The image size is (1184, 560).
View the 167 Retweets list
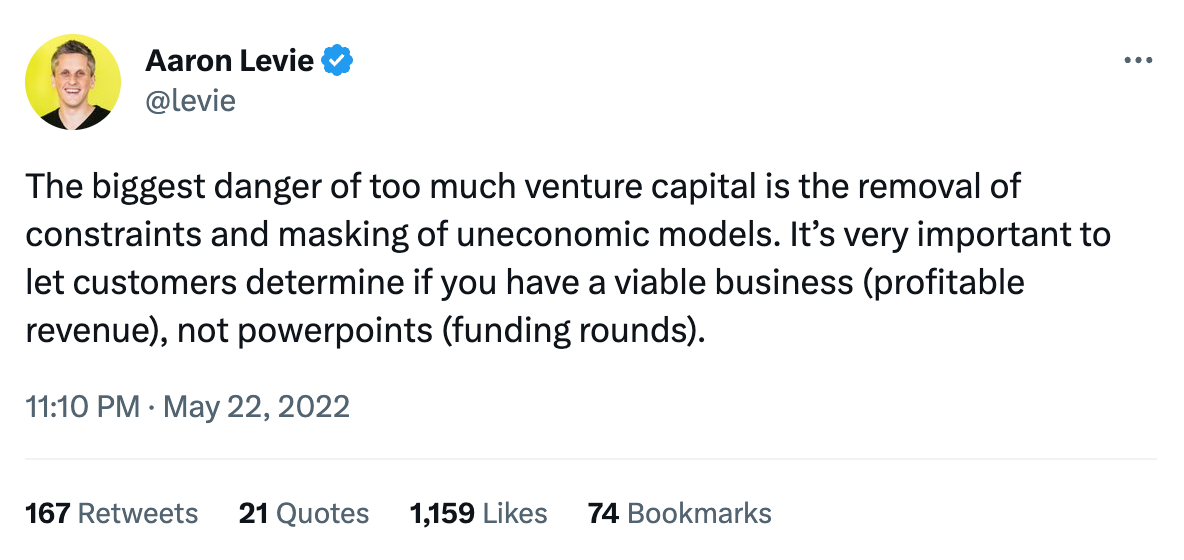pyautogui.click(x=111, y=514)
